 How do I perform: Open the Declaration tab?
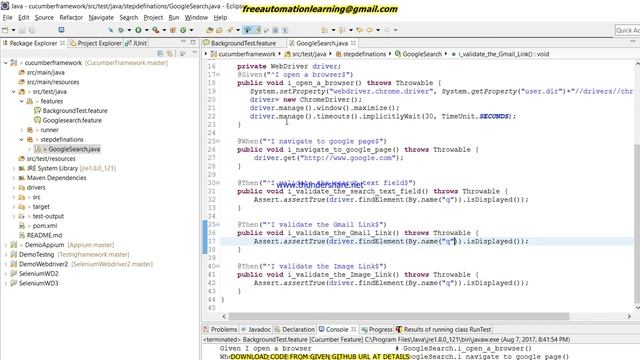pyautogui.click(x=294, y=329)
